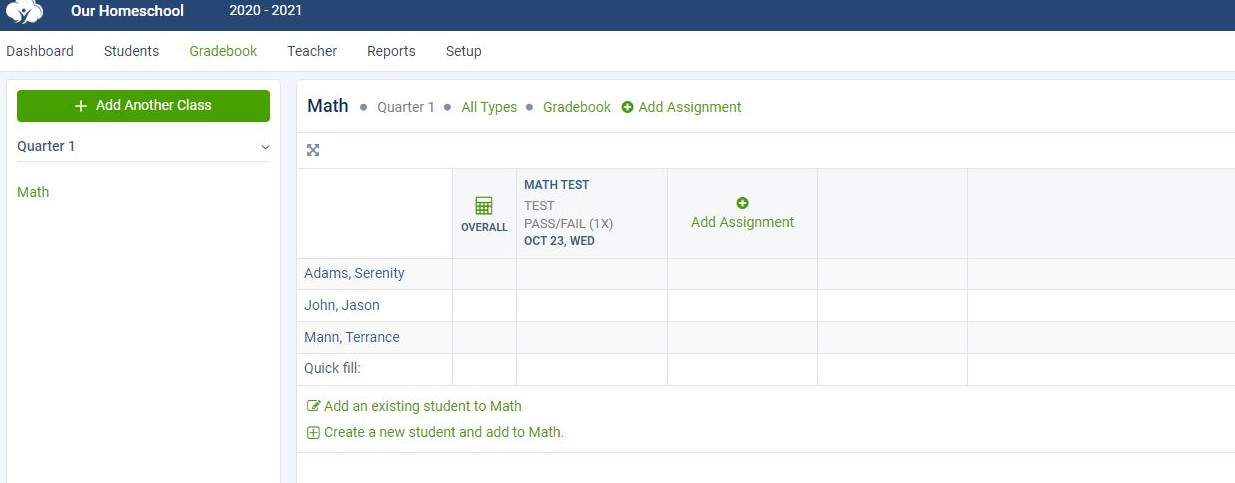
Task: Click the Our Homeschool title
Action: point(127,11)
